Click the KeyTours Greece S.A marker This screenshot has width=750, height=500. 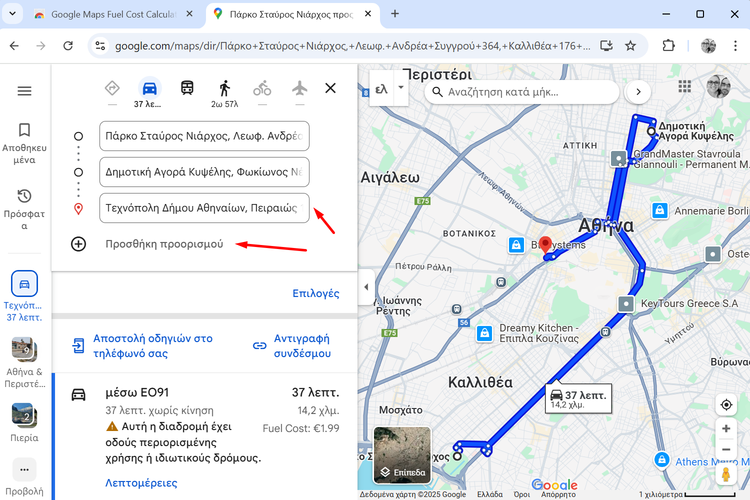[626, 303]
